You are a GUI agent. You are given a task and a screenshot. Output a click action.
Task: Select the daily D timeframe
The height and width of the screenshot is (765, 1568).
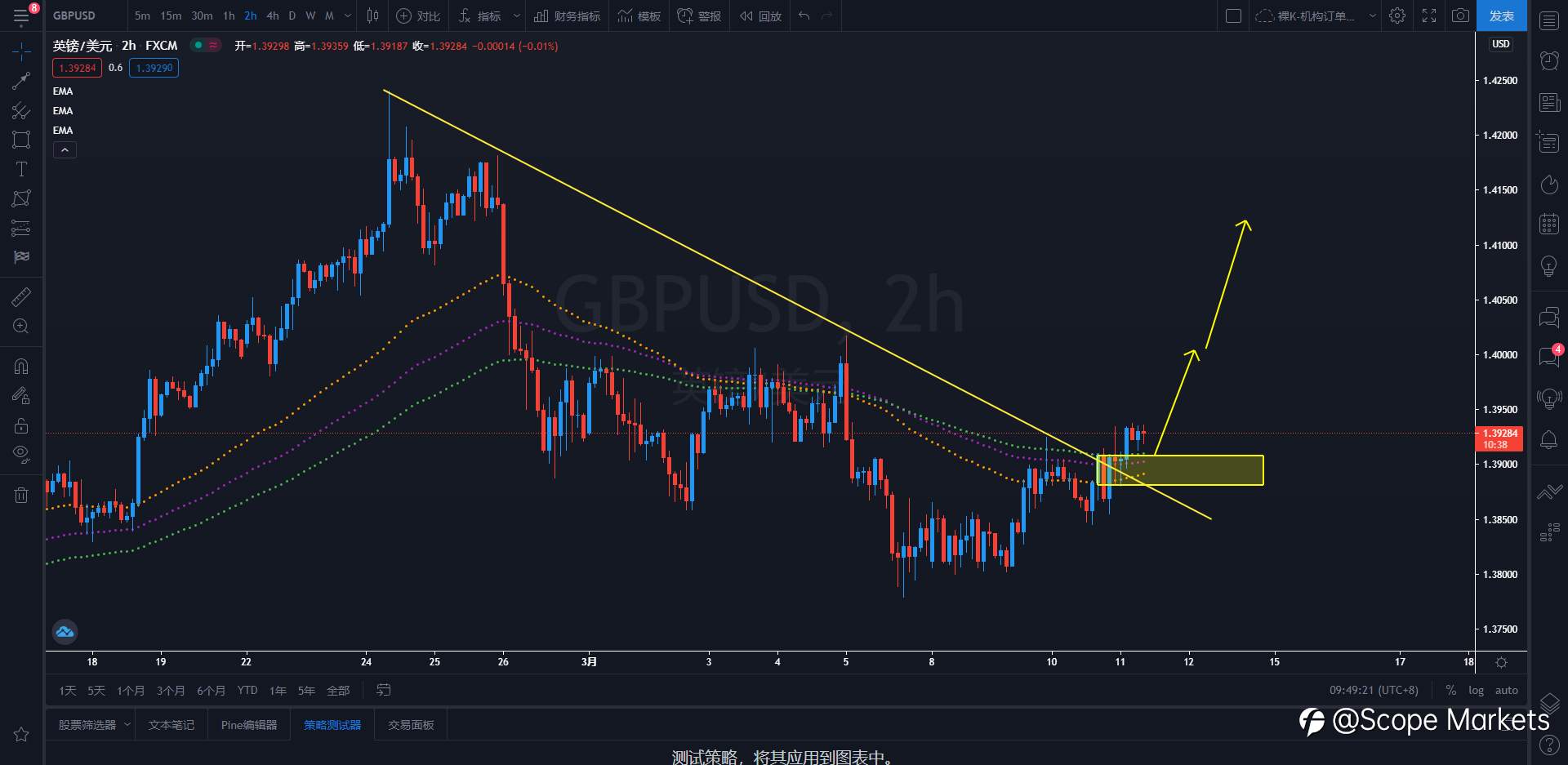click(x=292, y=16)
